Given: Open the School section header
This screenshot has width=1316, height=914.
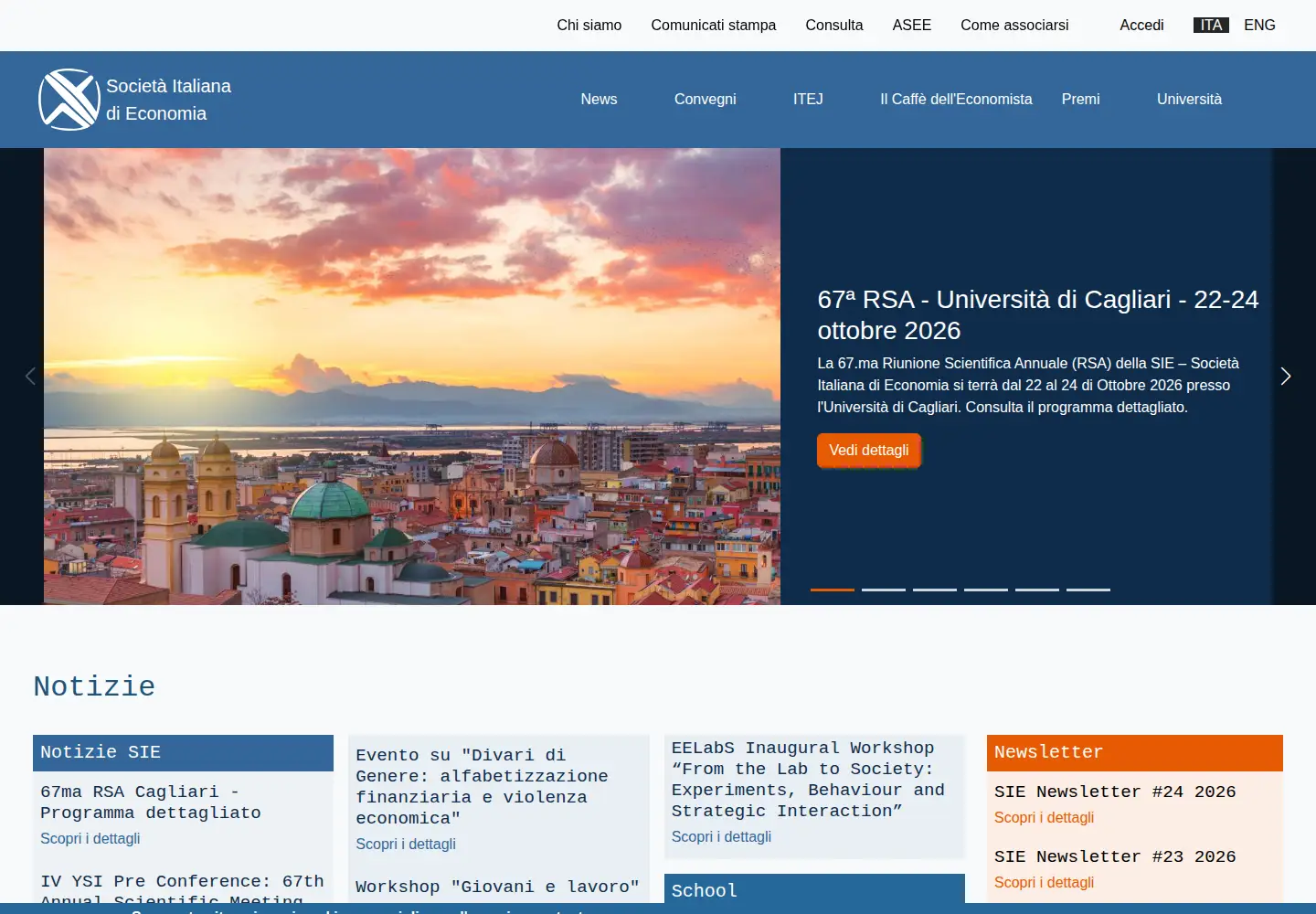Looking at the screenshot, I should (x=814, y=889).
